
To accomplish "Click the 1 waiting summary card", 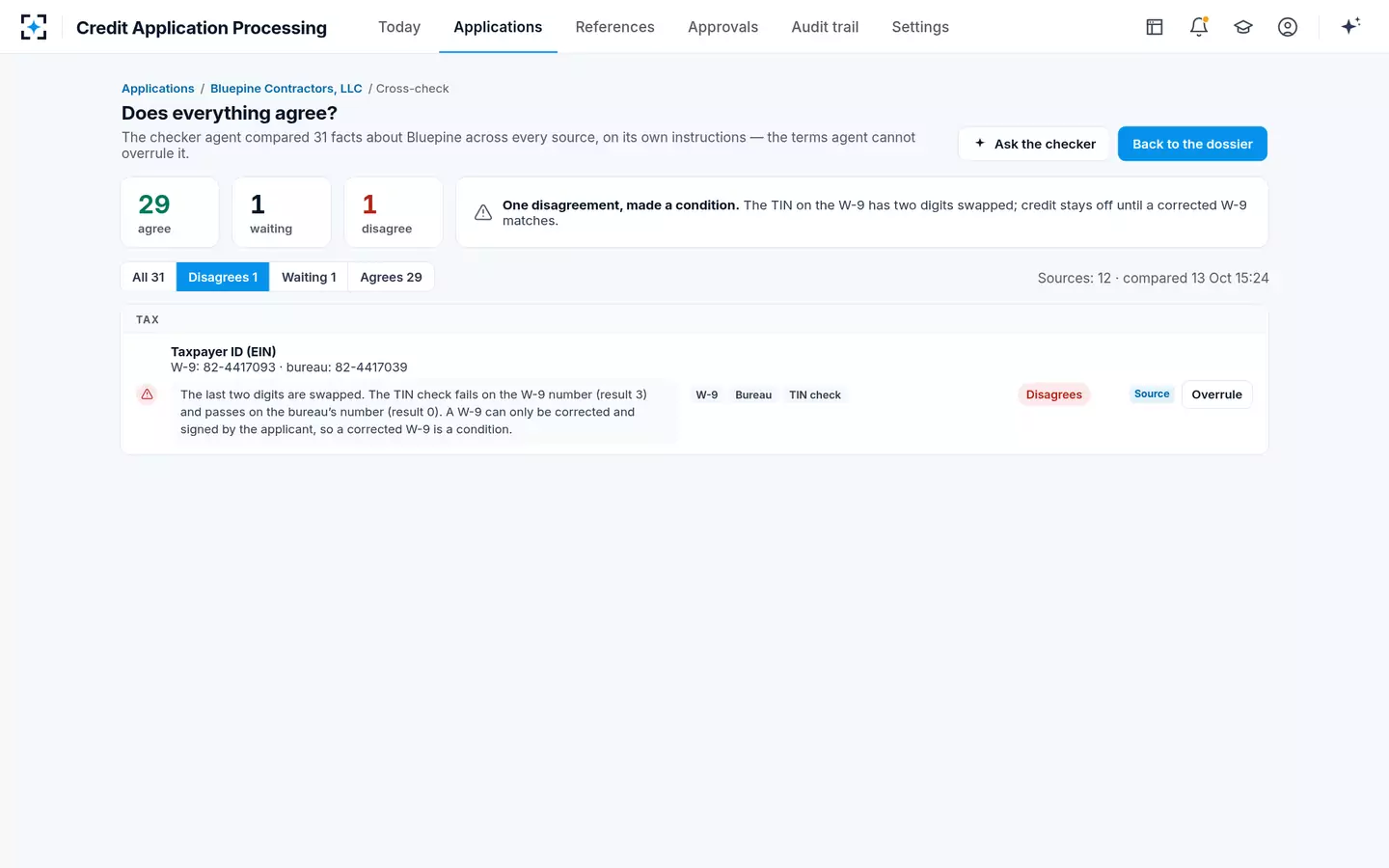I will pos(282,212).
